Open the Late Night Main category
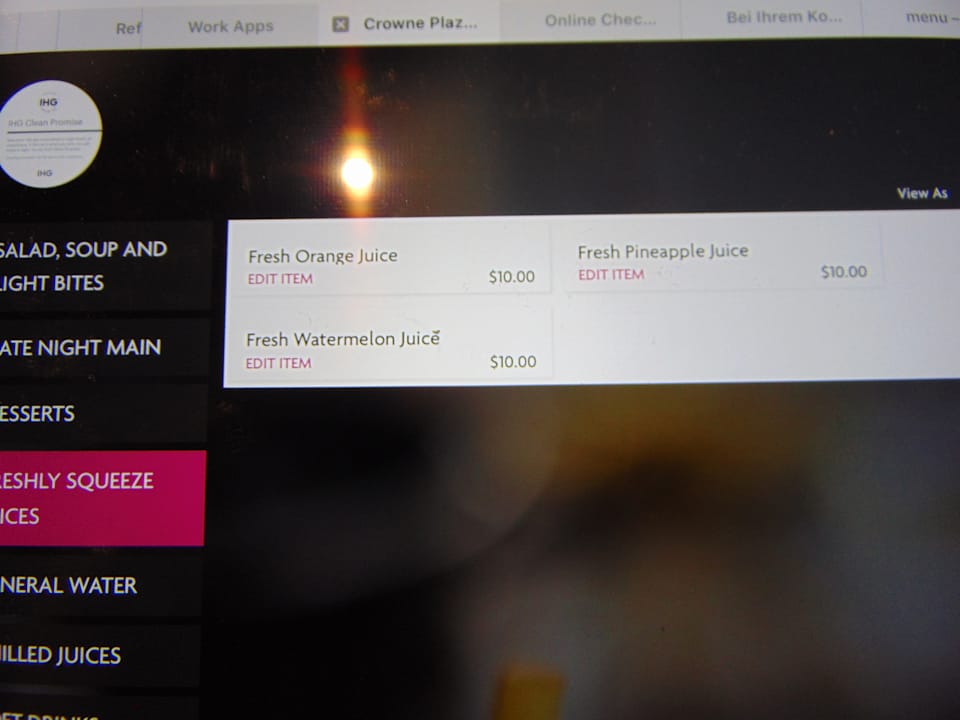This screenshot has height=720, width=960. pos(103,348)
